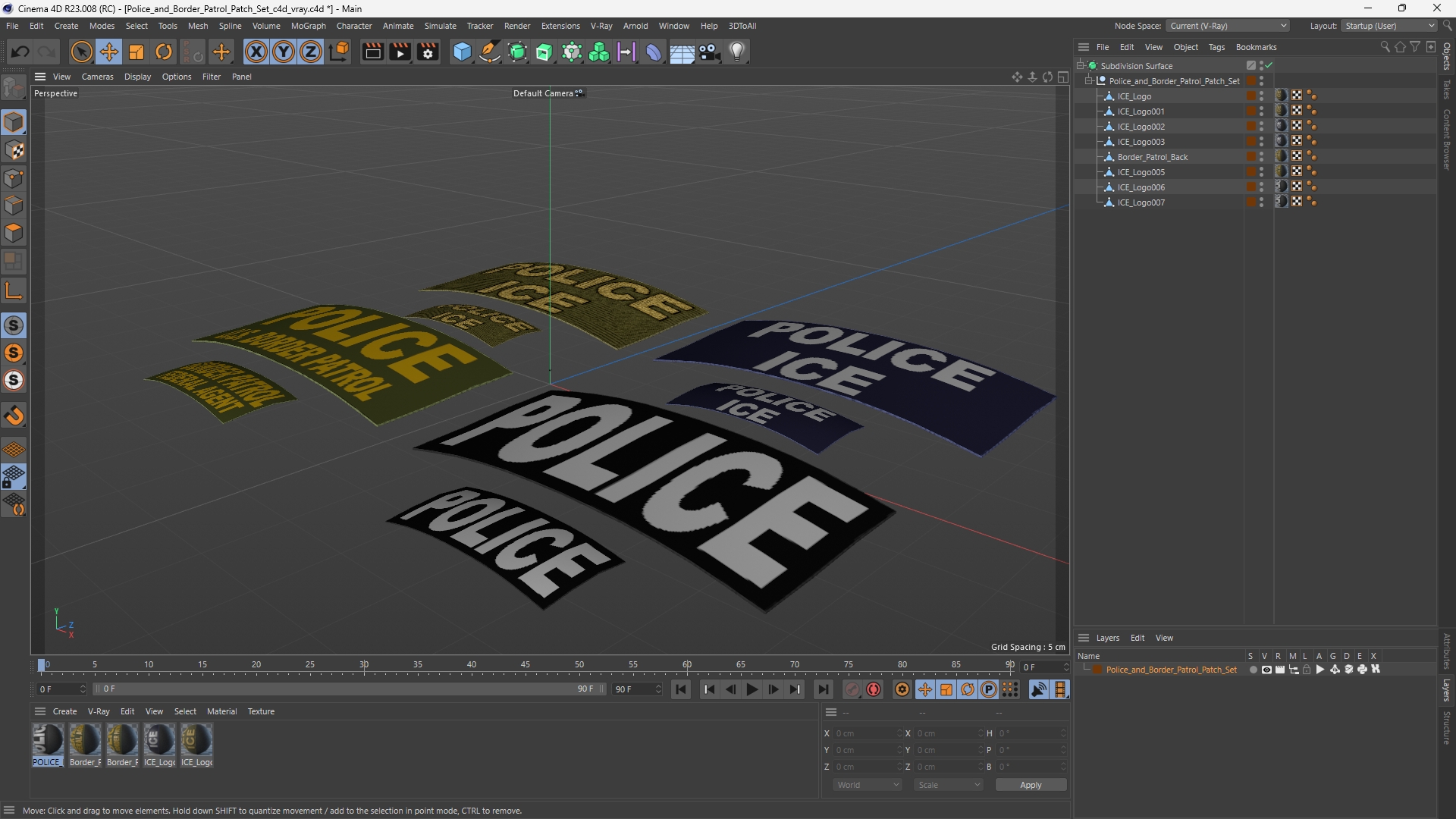Toggle Y axis lock
The height and width of the screenshot is (819, 1456).
[284, 52]
